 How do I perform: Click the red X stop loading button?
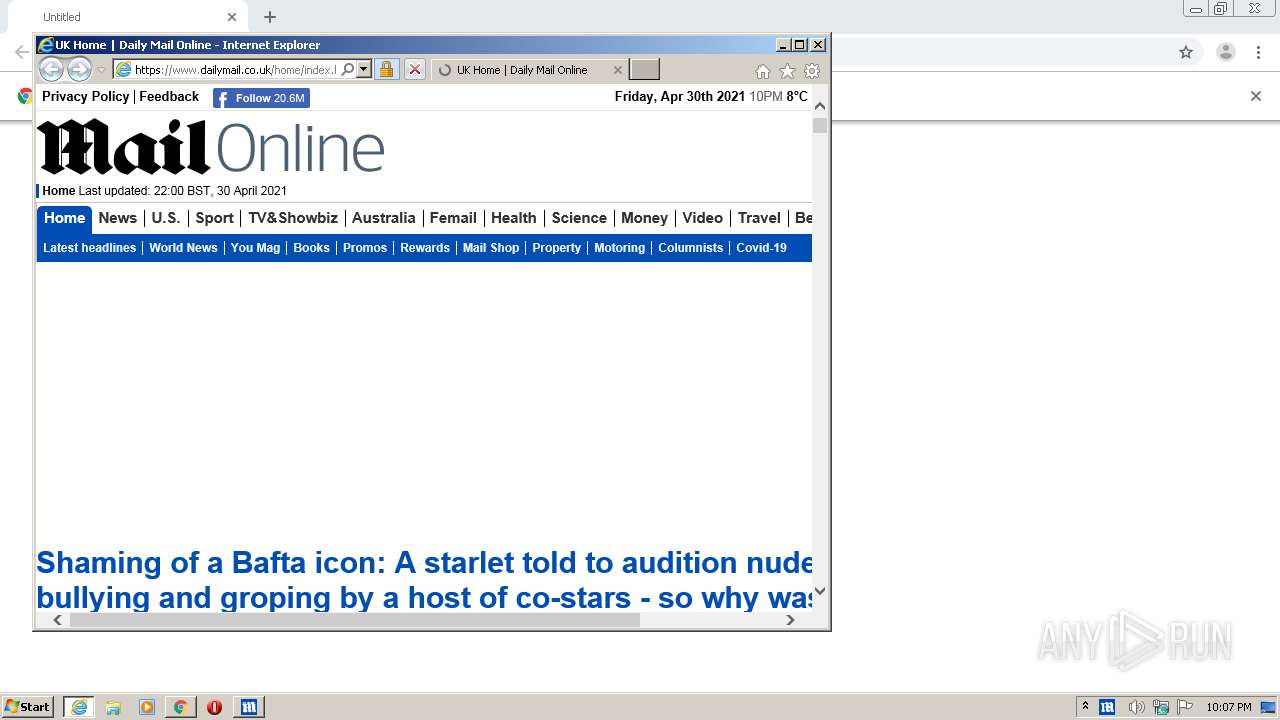415,69
